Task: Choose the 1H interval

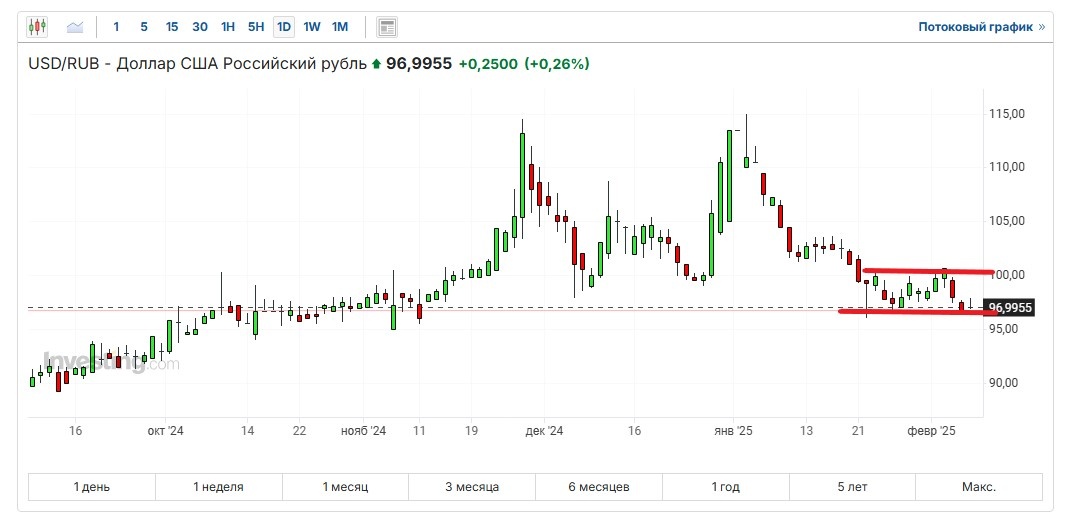Action: tap(228, 27)
